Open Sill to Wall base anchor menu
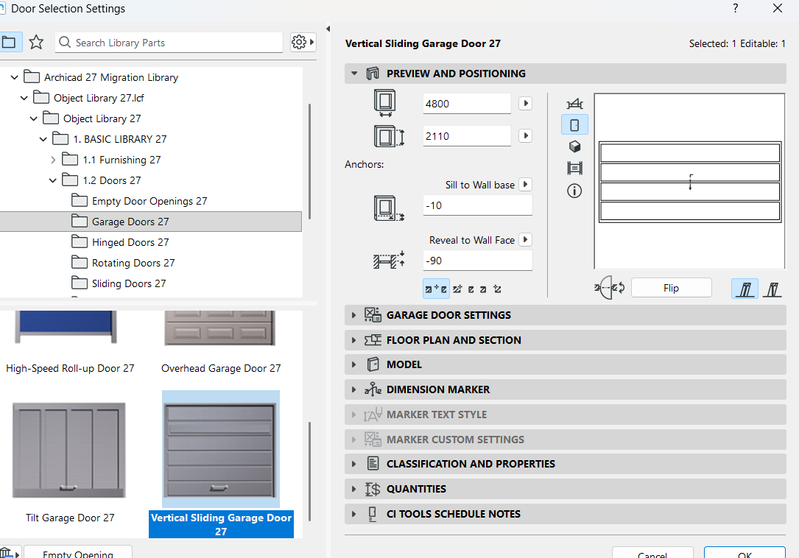 [x=525, y=184]
